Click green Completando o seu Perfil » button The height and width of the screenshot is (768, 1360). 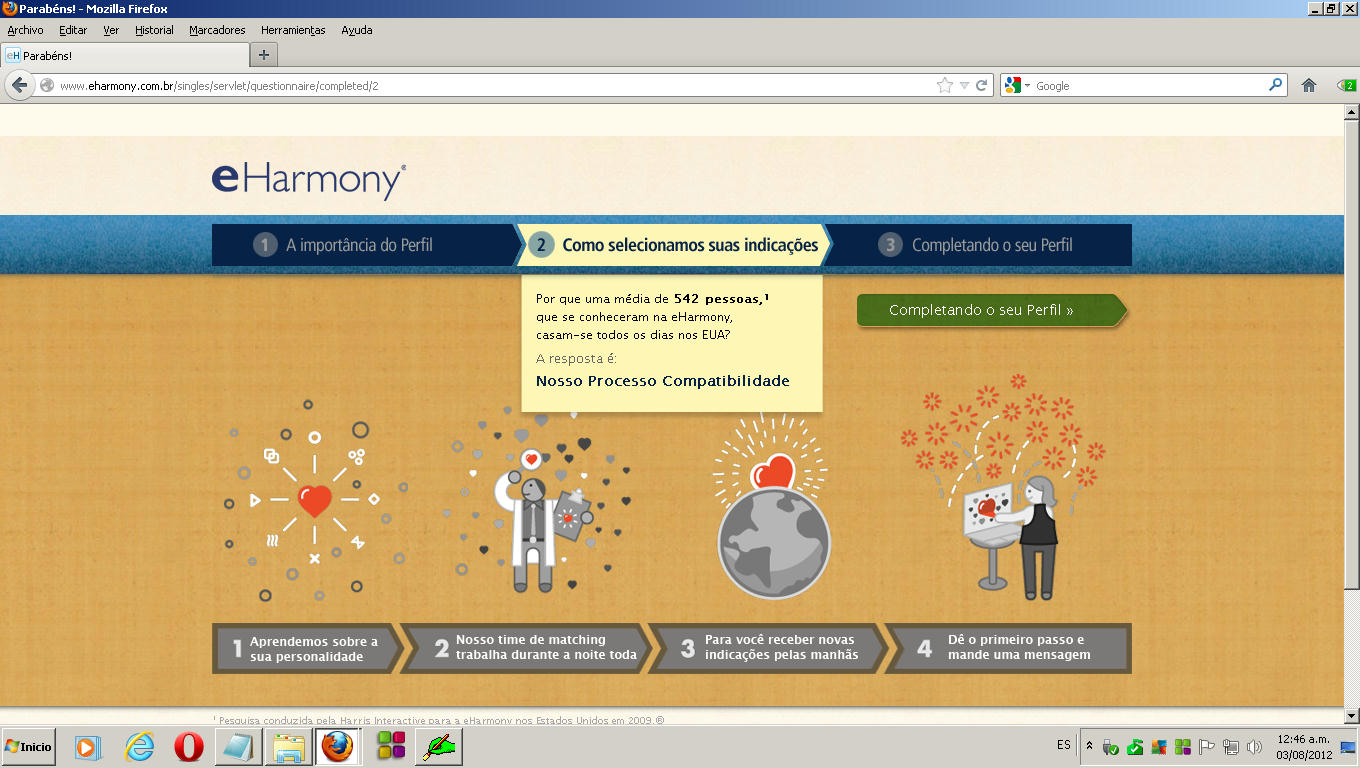[991, 310]
